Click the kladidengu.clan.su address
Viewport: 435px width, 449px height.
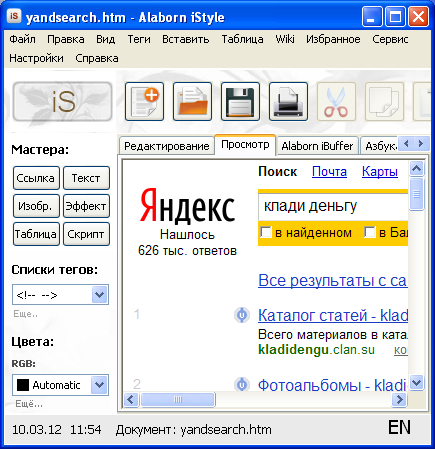tap(316, 350)
